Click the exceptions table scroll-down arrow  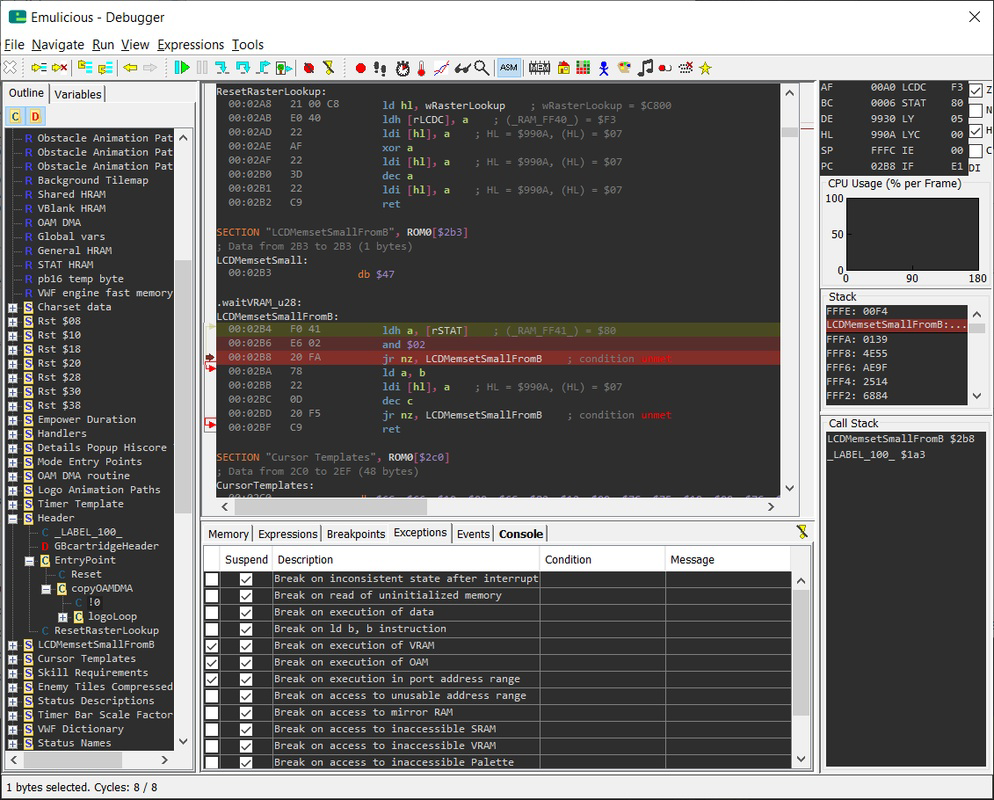click(801, 759)
